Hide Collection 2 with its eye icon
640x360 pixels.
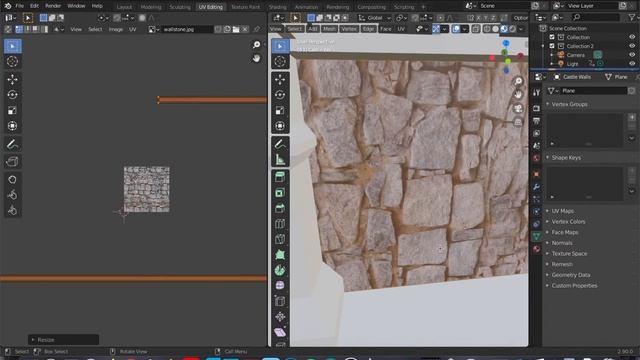[x=632, y=46]
